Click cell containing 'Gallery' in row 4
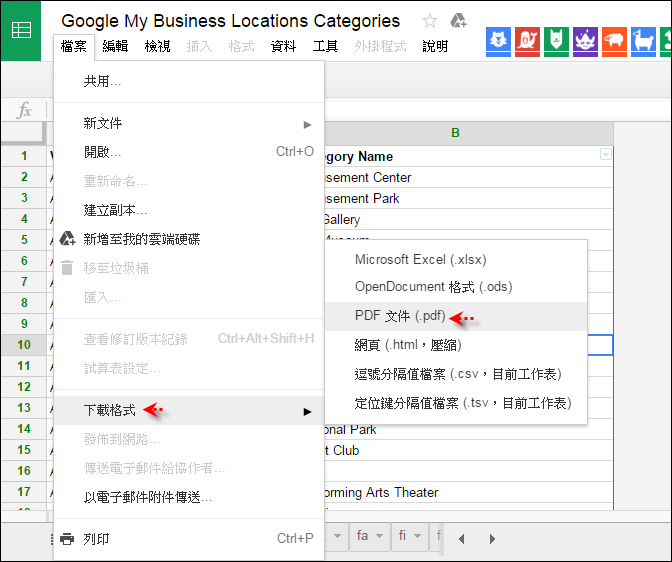The image size is (672, 562). (x=469, y=219)
